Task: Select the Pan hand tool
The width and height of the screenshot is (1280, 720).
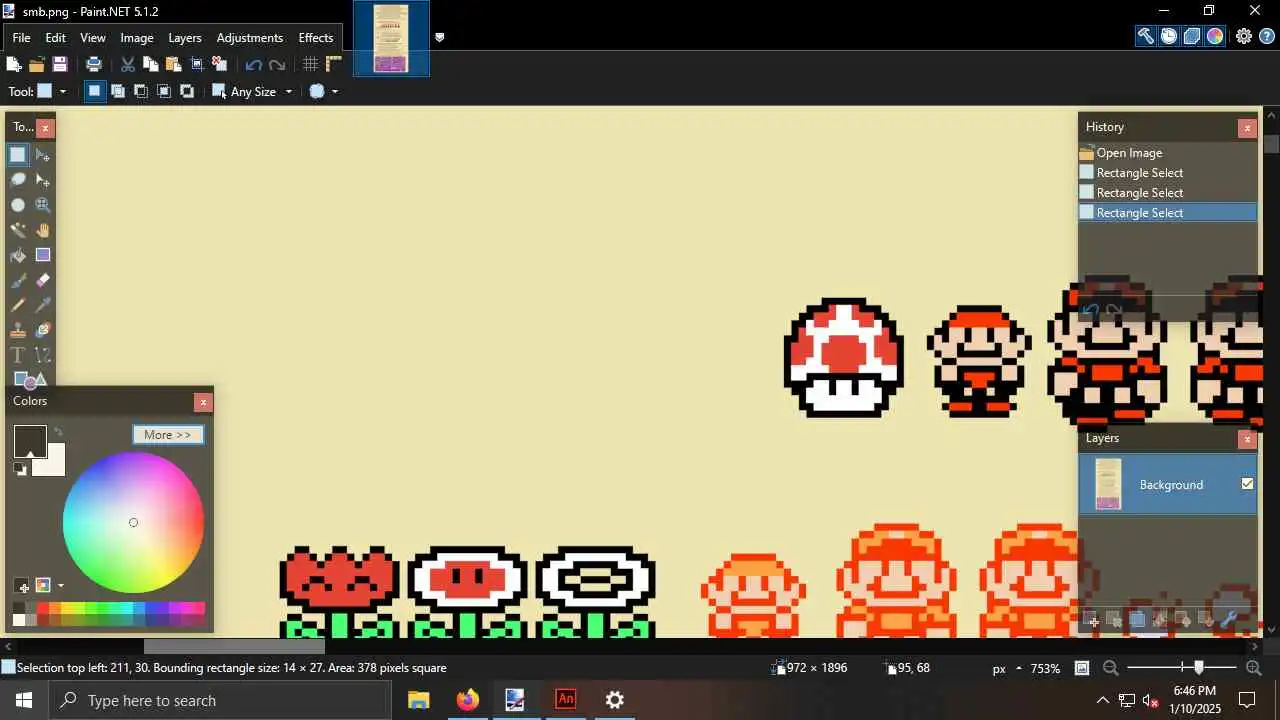Action: click(43, 229)
